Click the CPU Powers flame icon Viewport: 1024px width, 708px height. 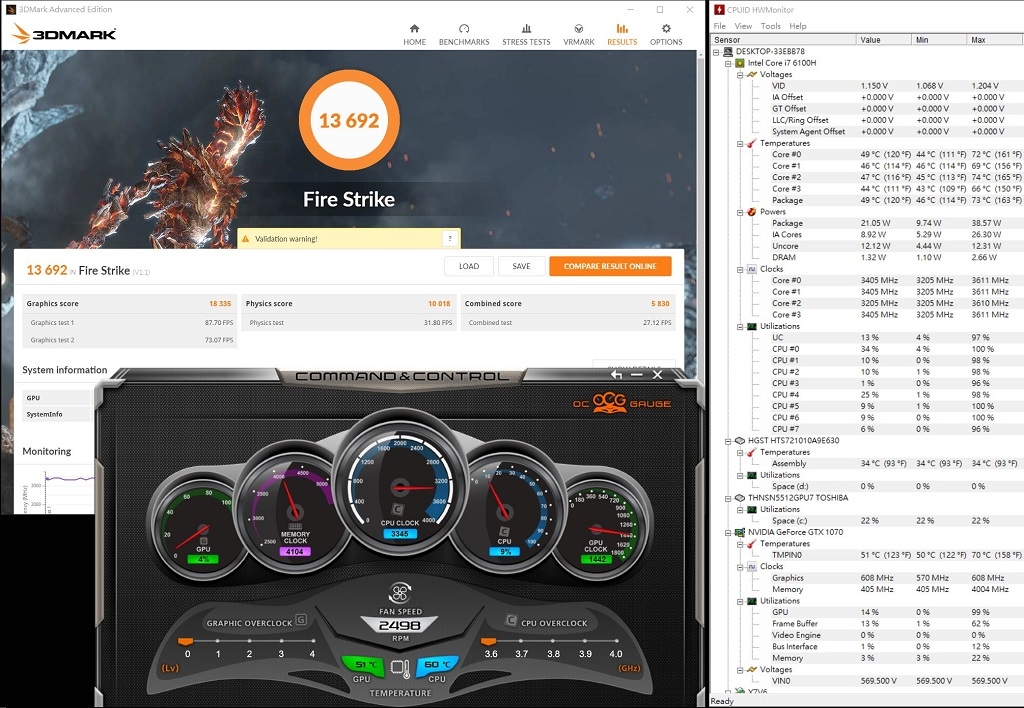pos(752,212)
